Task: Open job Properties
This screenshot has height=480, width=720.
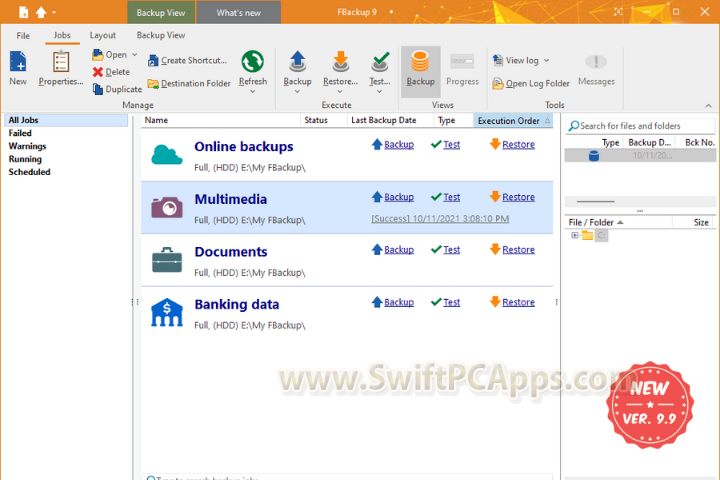Action: (61, 69)
